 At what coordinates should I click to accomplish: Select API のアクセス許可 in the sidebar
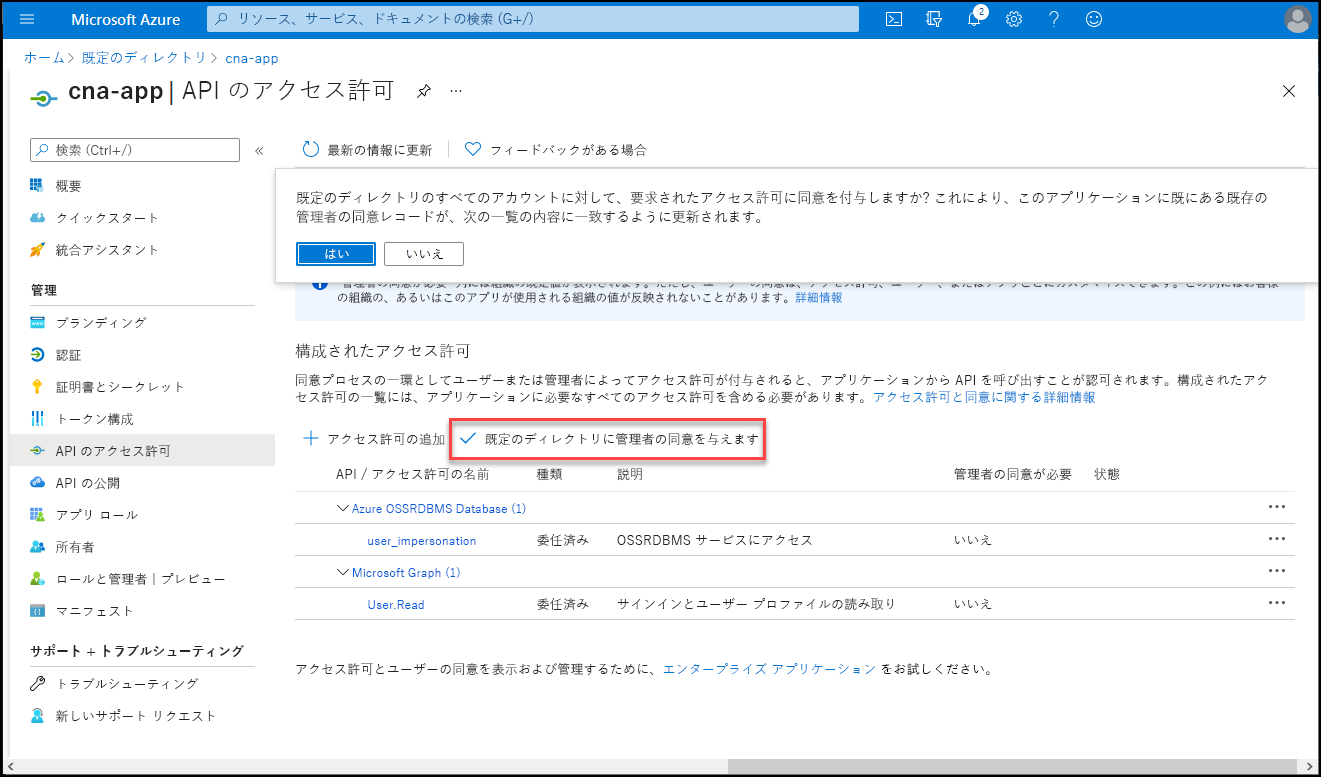[142, 451]
